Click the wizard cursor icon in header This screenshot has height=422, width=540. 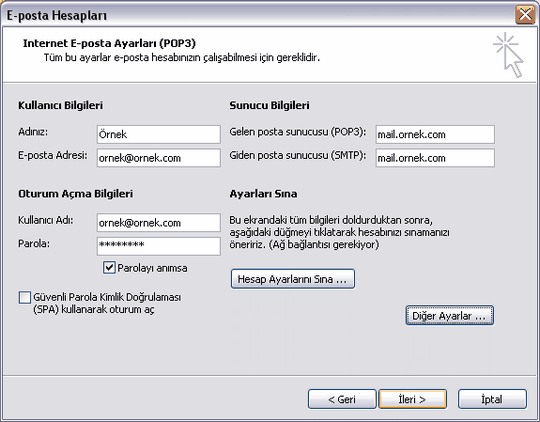click(508, 55)
